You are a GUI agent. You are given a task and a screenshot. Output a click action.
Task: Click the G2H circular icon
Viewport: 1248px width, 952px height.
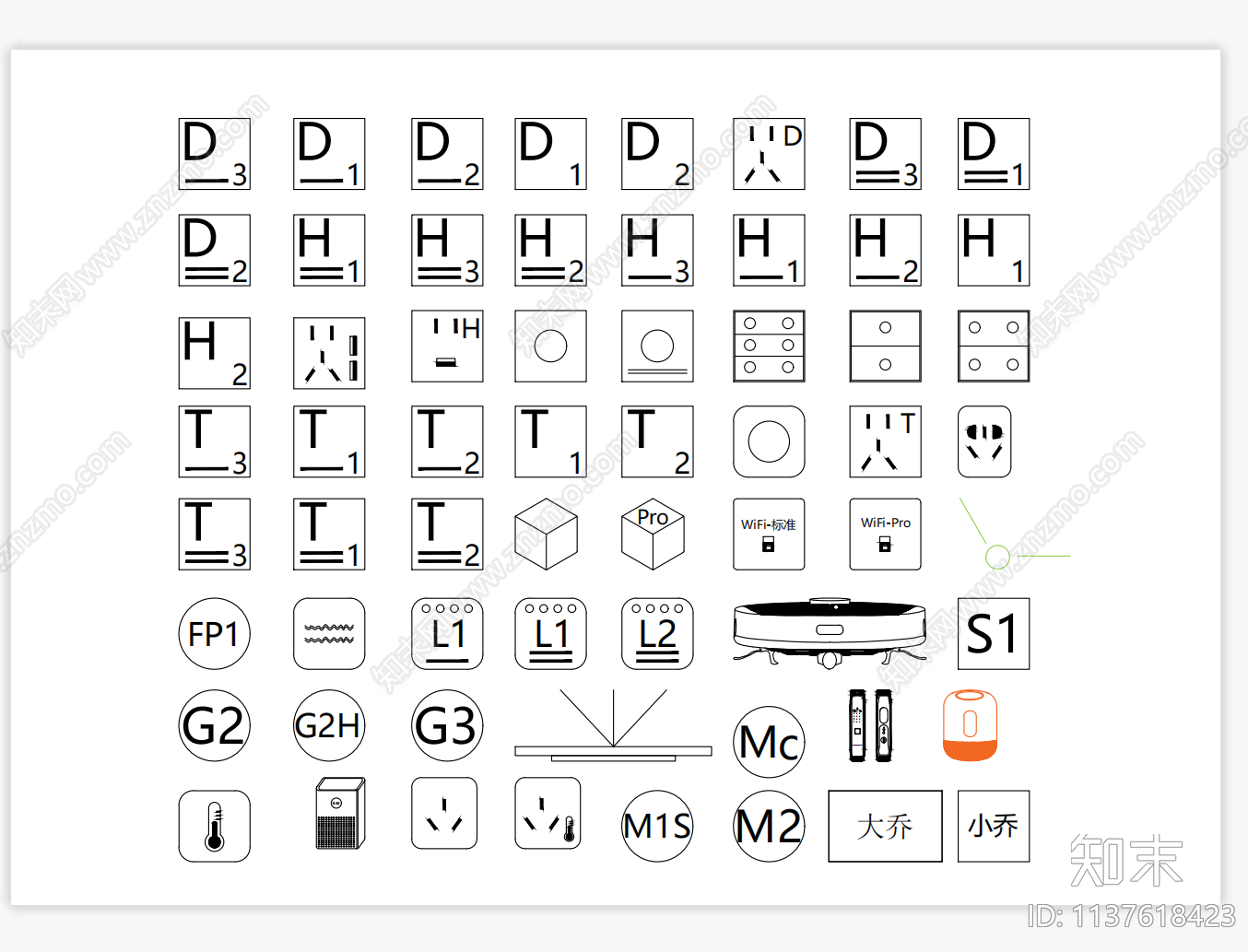(x=329, y=725)
